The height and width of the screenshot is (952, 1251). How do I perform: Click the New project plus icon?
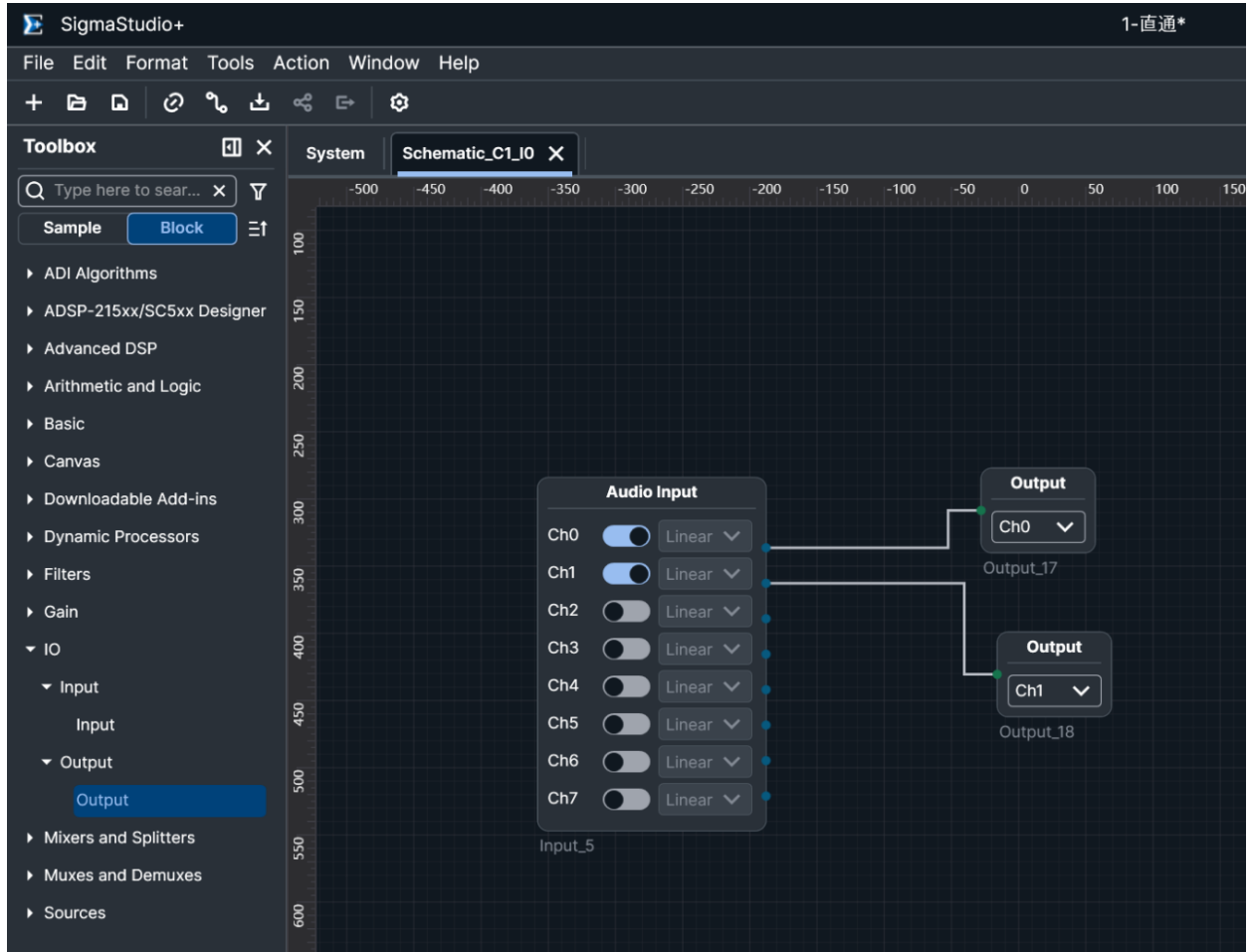point(34,102)
